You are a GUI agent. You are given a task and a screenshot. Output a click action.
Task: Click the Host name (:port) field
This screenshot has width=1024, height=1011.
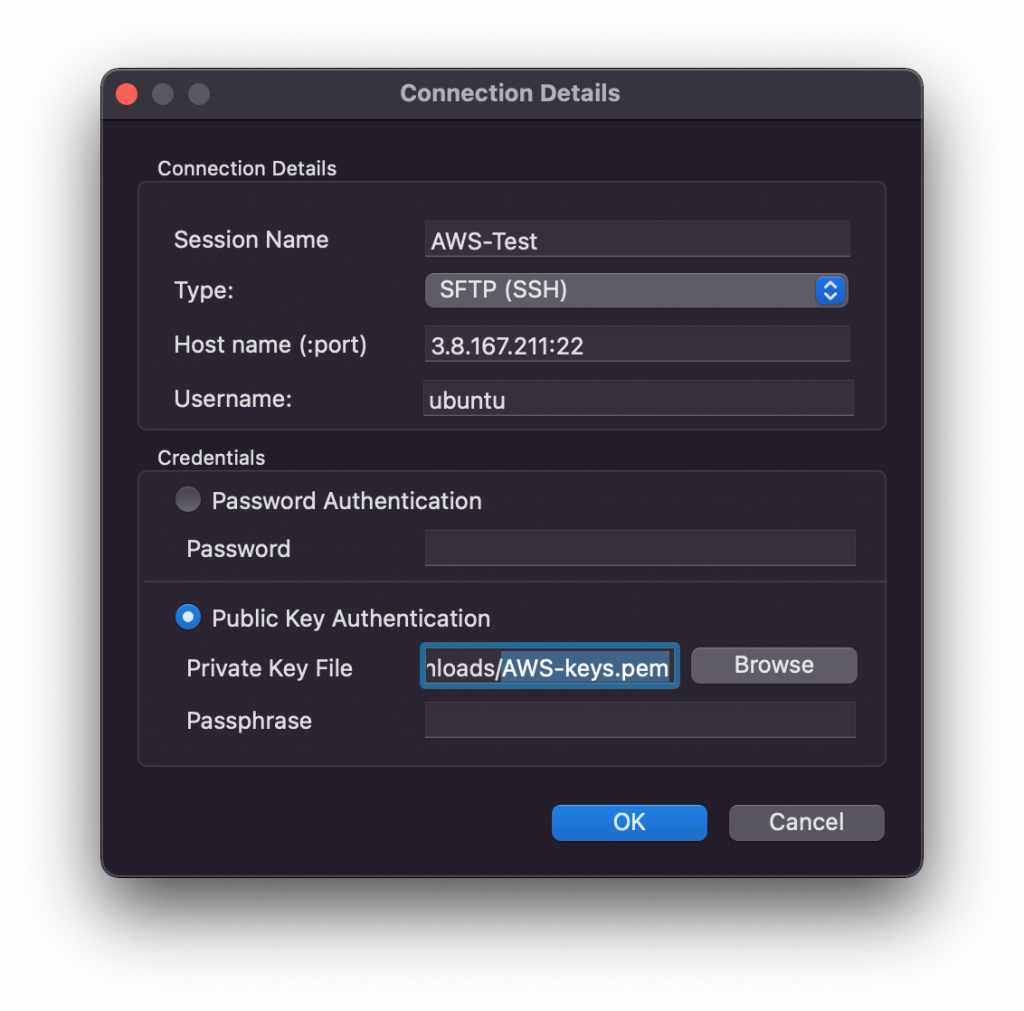(637, 344)
